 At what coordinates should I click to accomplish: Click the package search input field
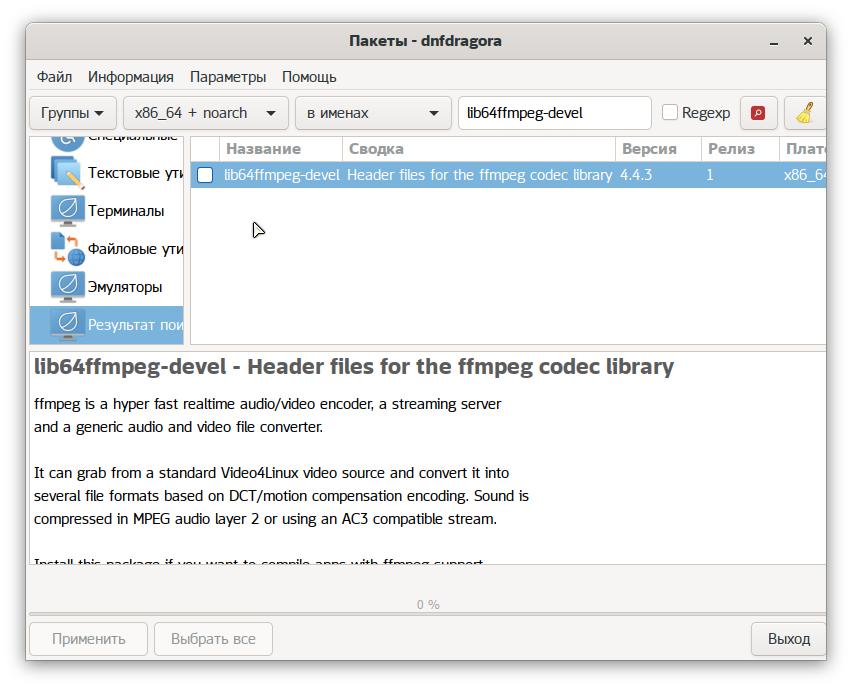(555, 113)
